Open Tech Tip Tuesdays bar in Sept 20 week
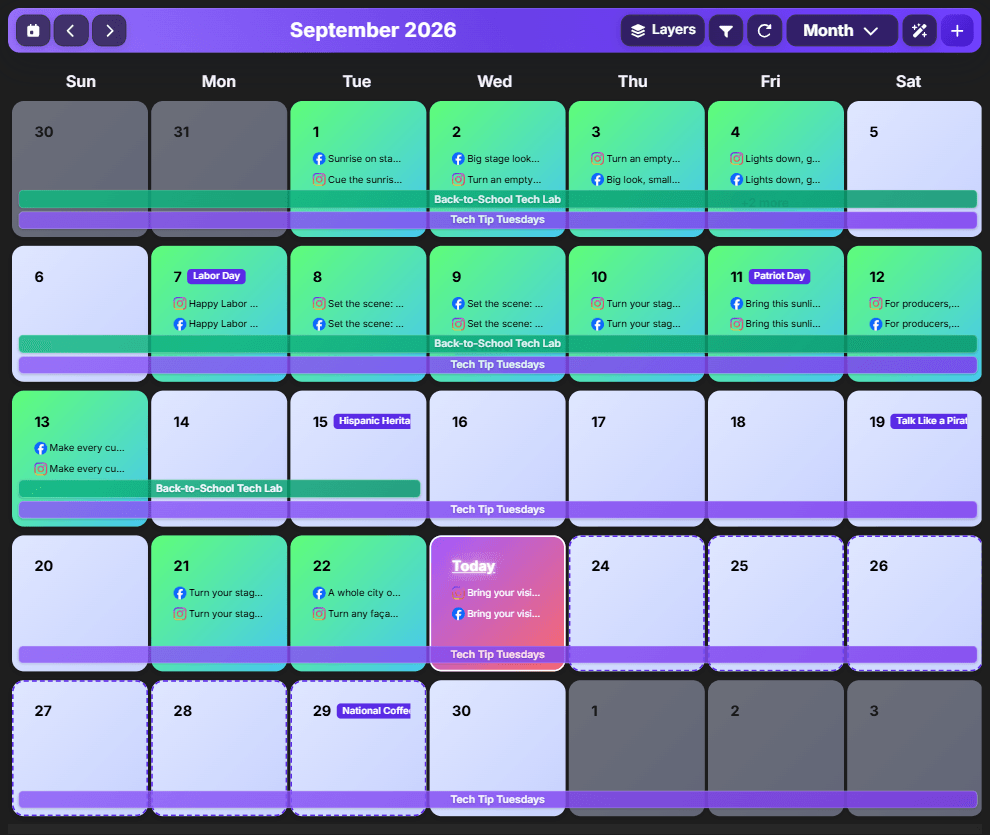Image resolution: width=990 pixels, height=835 pixels. point(498,654)
